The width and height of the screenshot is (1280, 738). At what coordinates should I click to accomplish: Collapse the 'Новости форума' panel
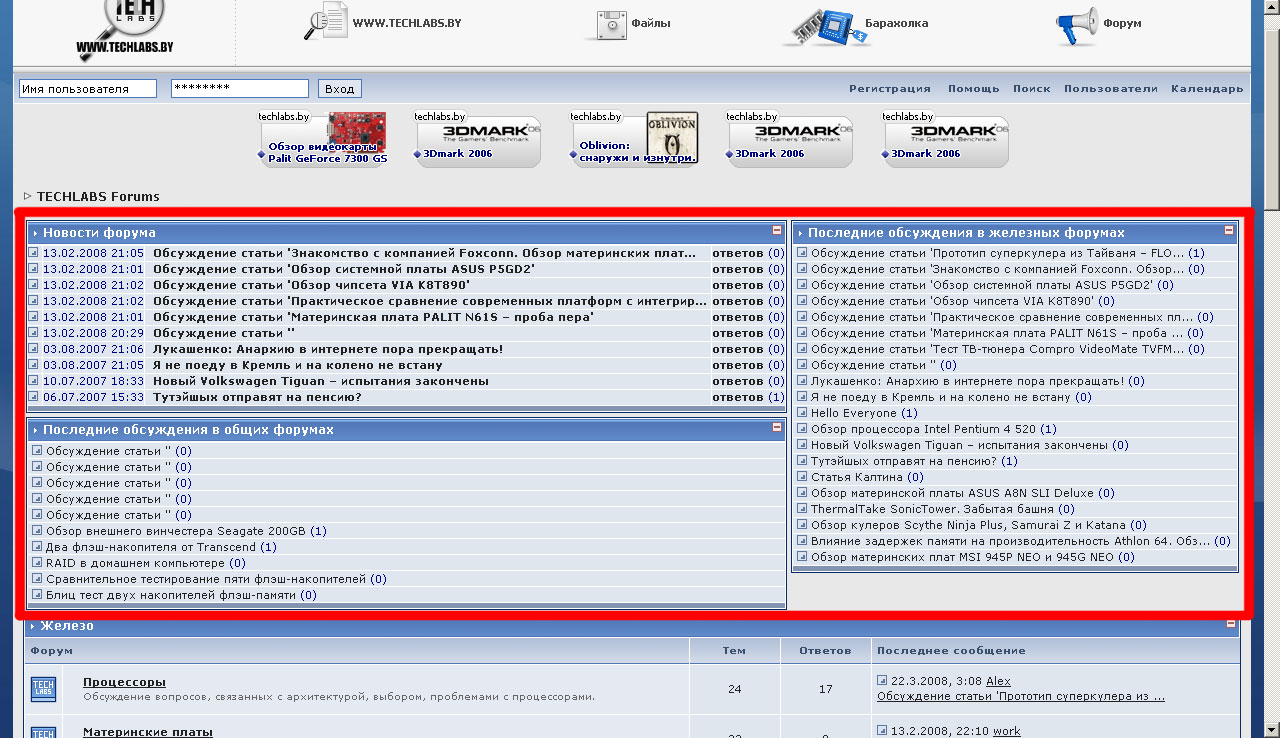(777, 231)
